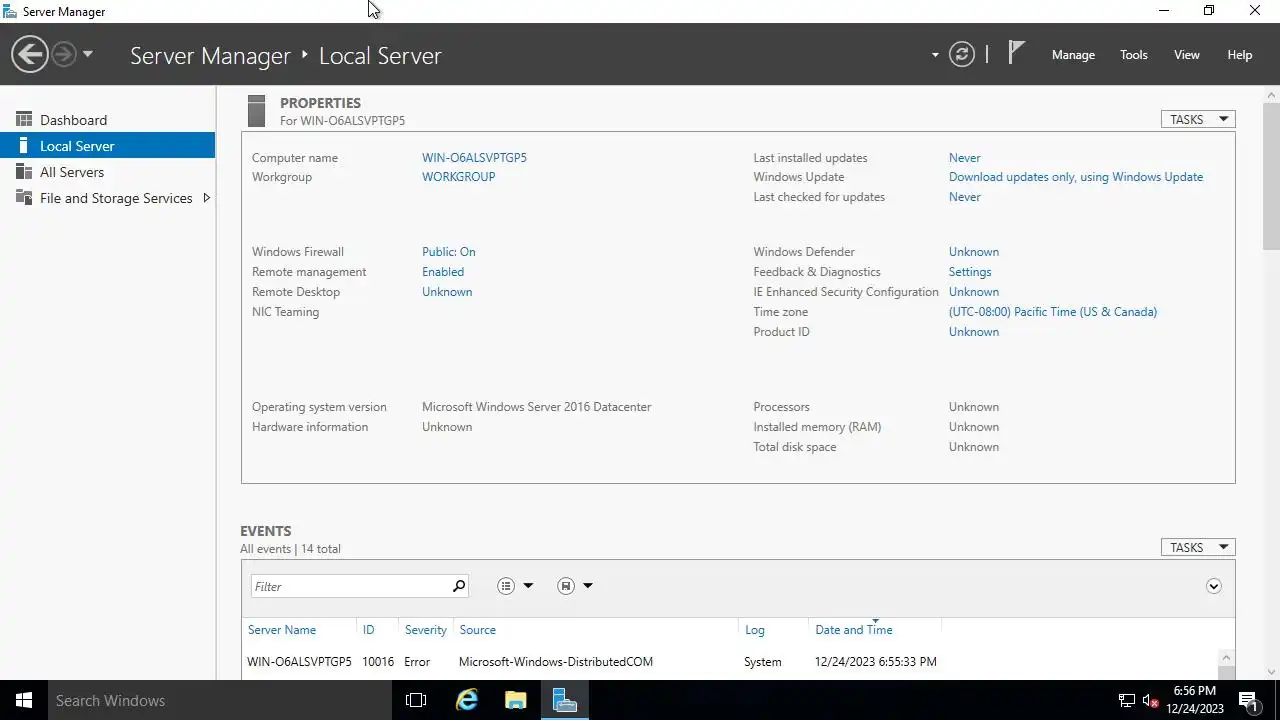Open File and Storage Services
Screen dimensions: 1280x720
[x=108, y=198]
